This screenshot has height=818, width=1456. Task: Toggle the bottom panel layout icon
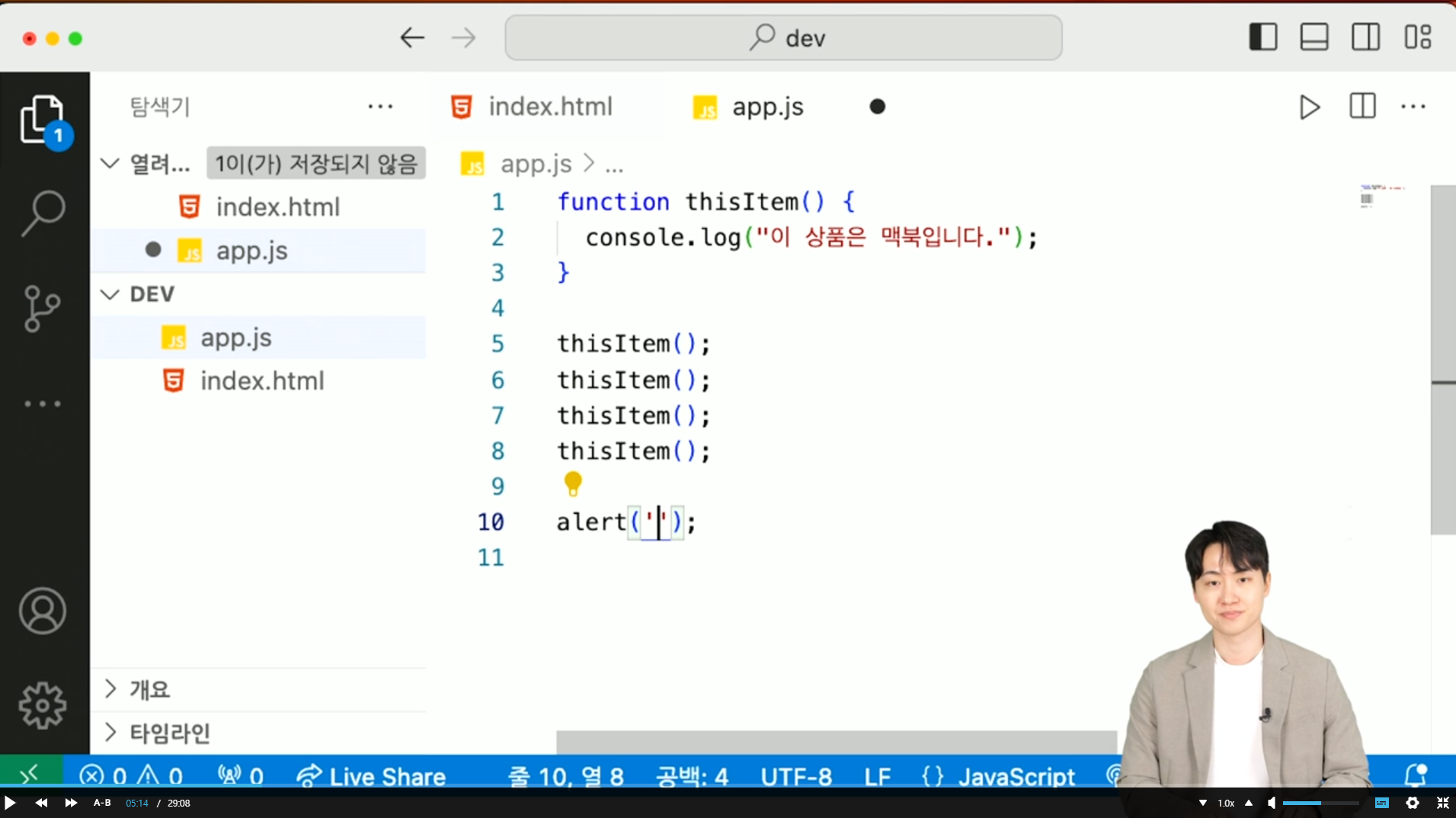point(1314,37)
